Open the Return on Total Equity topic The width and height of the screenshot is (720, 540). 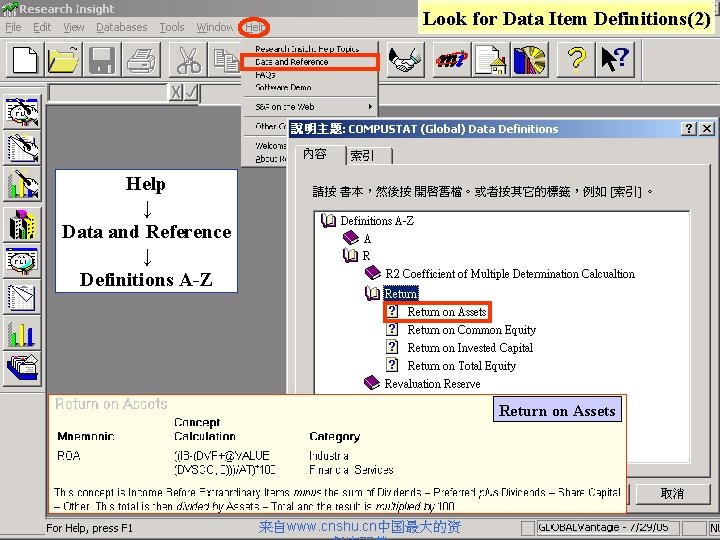461,366
